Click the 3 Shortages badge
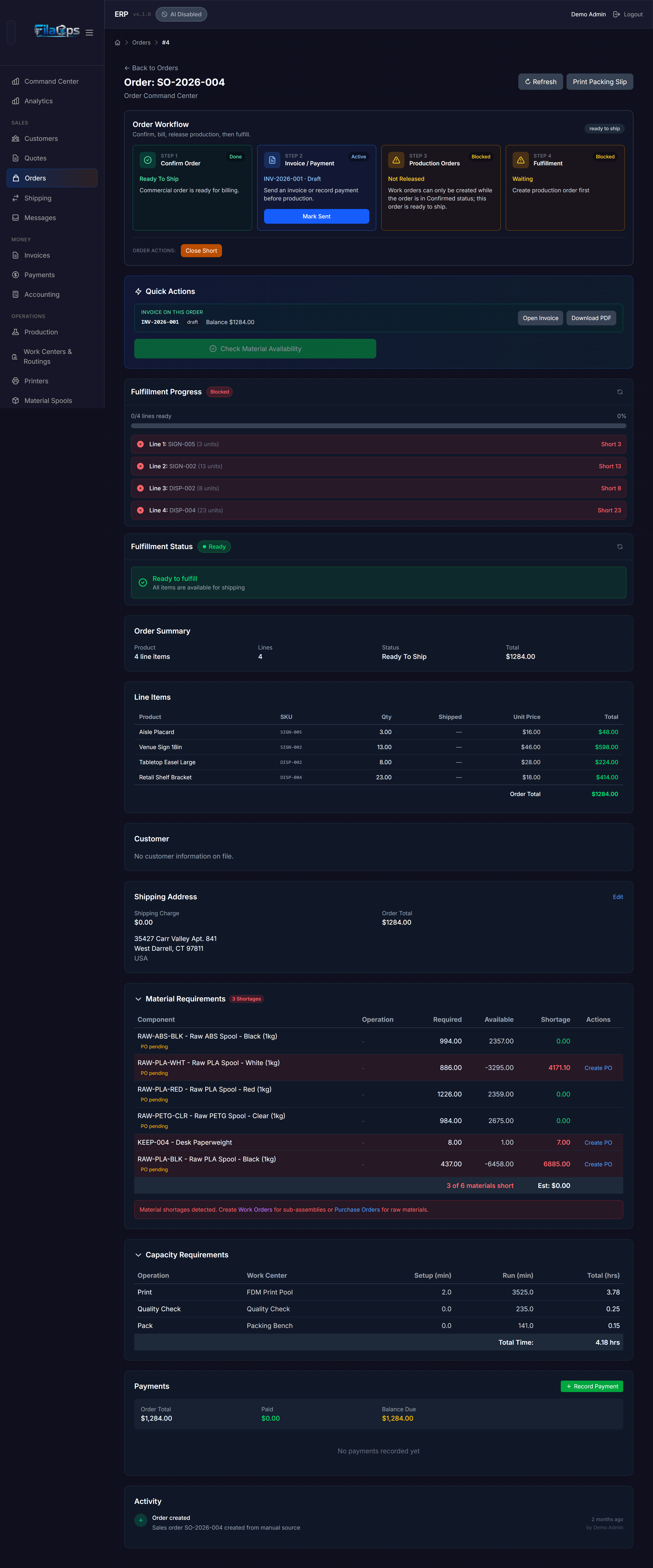 pyautogui.click(x=247, y=999)
